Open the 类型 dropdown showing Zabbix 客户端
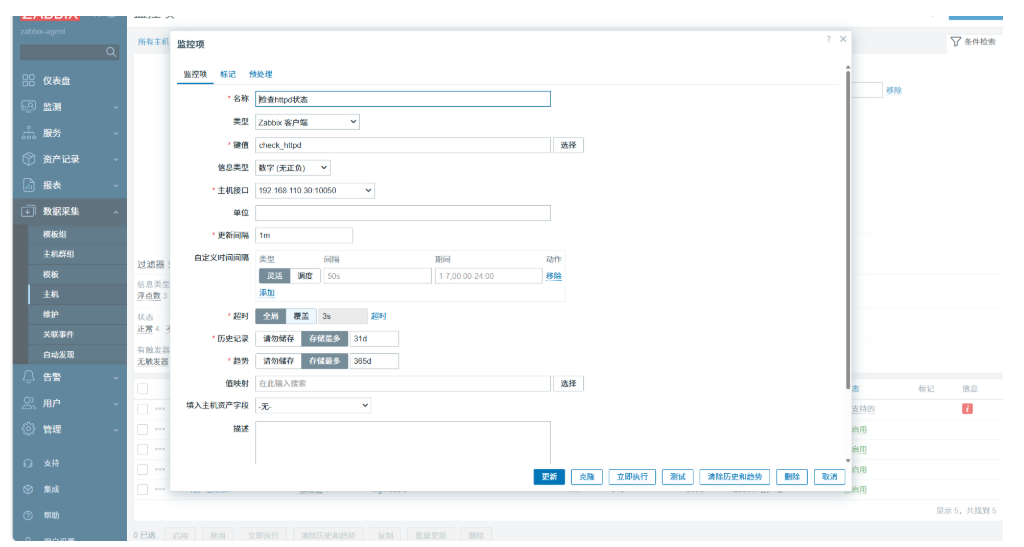This screenshot has height=547, width=1024. [307, 122]
